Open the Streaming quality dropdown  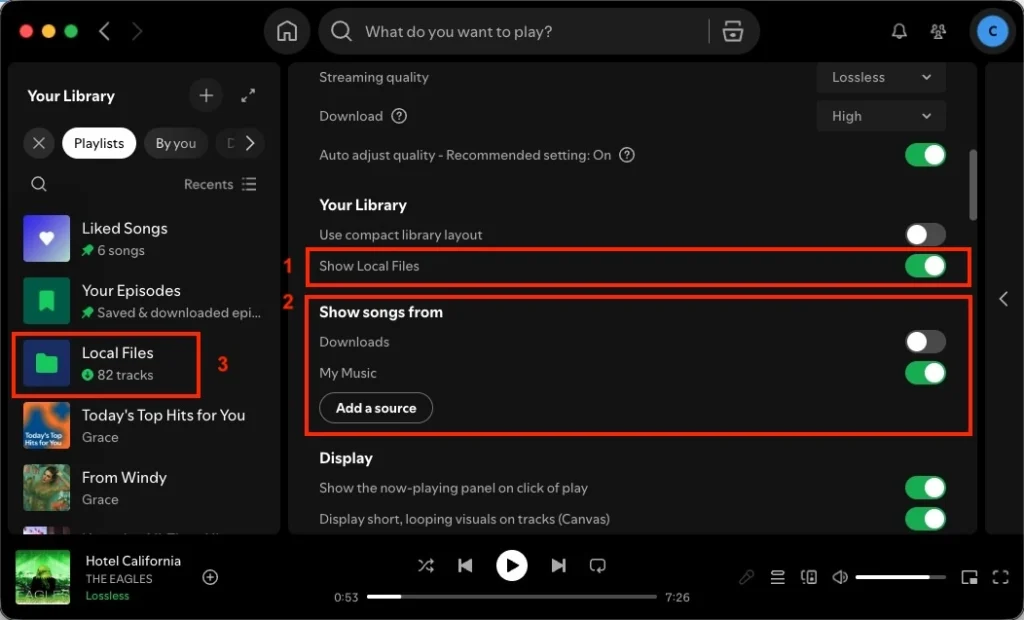click(x=880, y=77)
